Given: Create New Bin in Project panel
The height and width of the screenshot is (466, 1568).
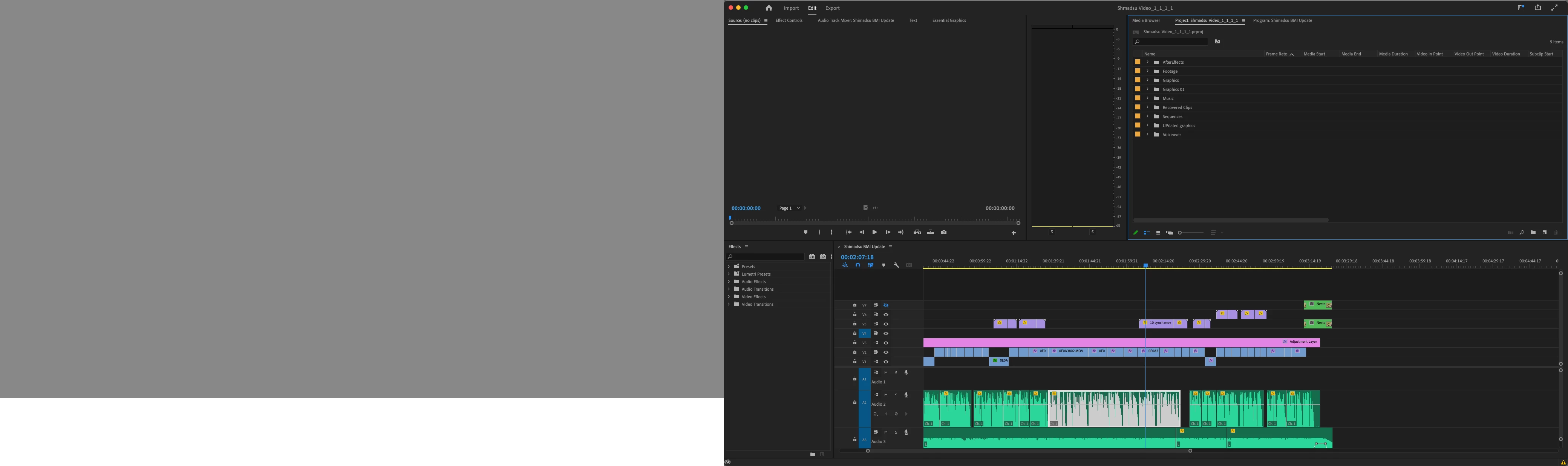Looking at the screenshot, I should [1533, 233].
